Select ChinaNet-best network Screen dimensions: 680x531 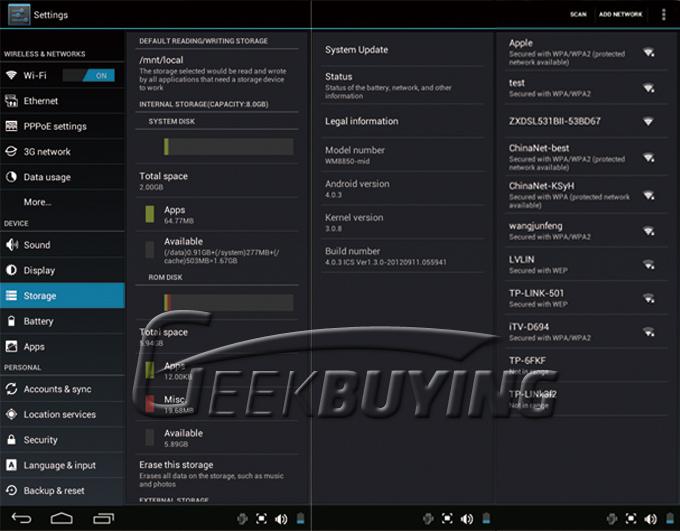click(585, 157)
